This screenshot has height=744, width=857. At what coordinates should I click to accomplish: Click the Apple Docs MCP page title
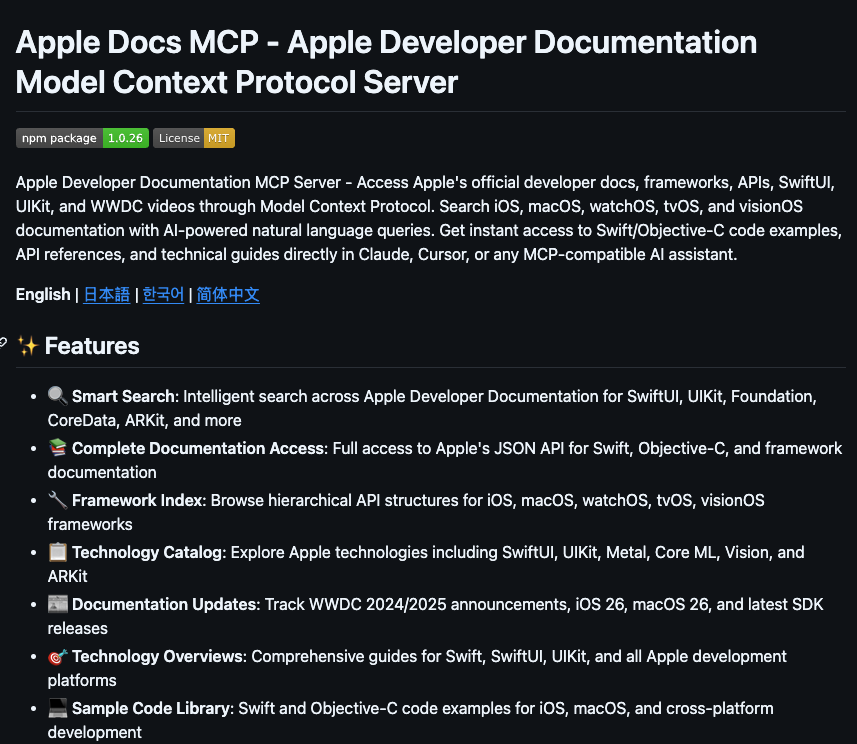(386, 62)
